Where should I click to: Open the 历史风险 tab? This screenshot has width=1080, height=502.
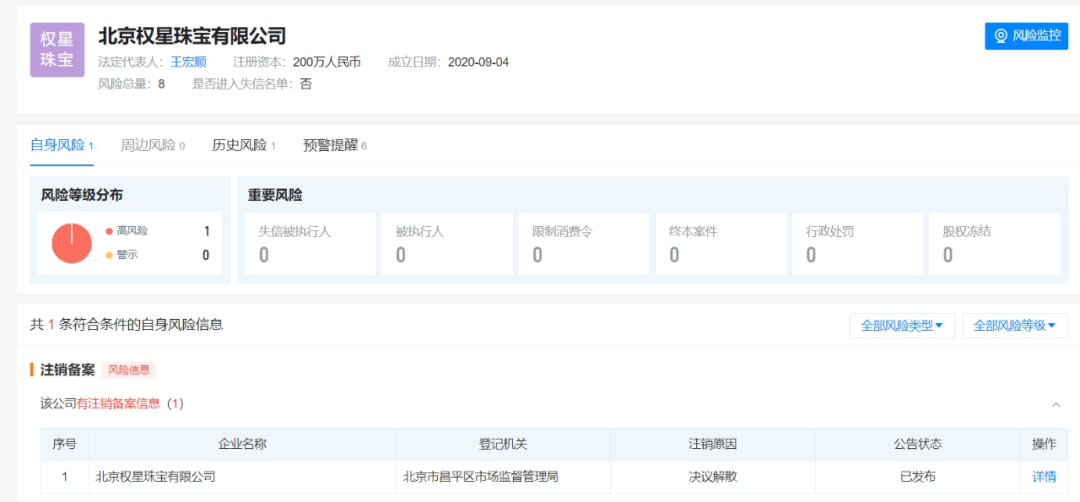tap(240, 145)
